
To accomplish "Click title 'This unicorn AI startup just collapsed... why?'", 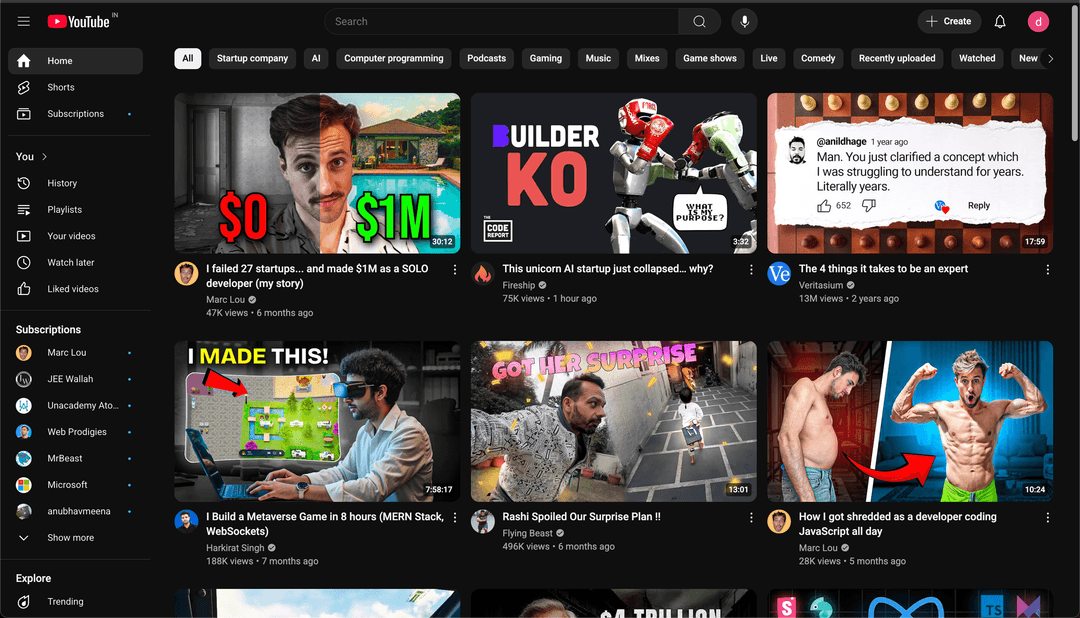I will click(x=608, y=269).
